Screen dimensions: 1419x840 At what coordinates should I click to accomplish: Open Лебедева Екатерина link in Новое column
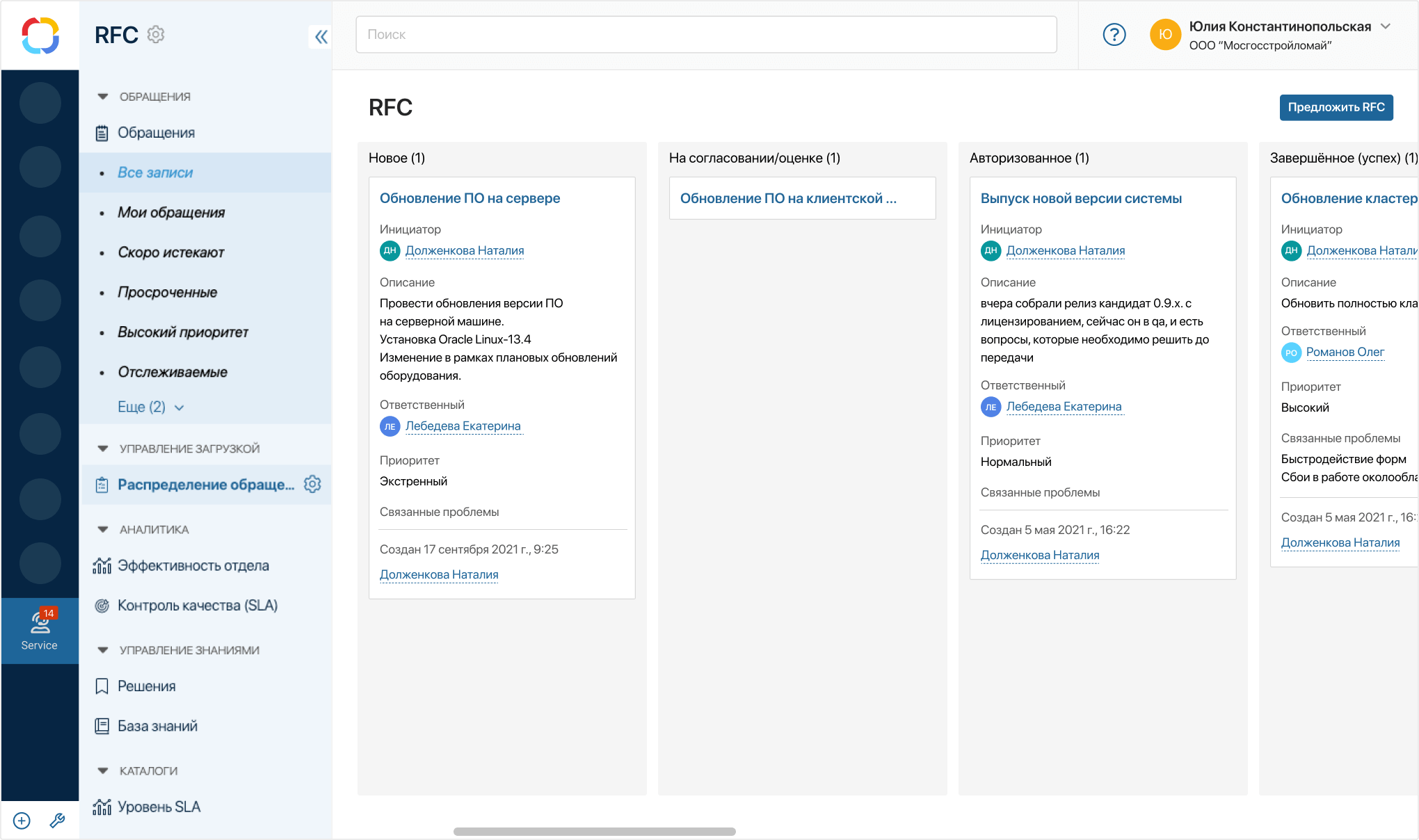[463, 426]
